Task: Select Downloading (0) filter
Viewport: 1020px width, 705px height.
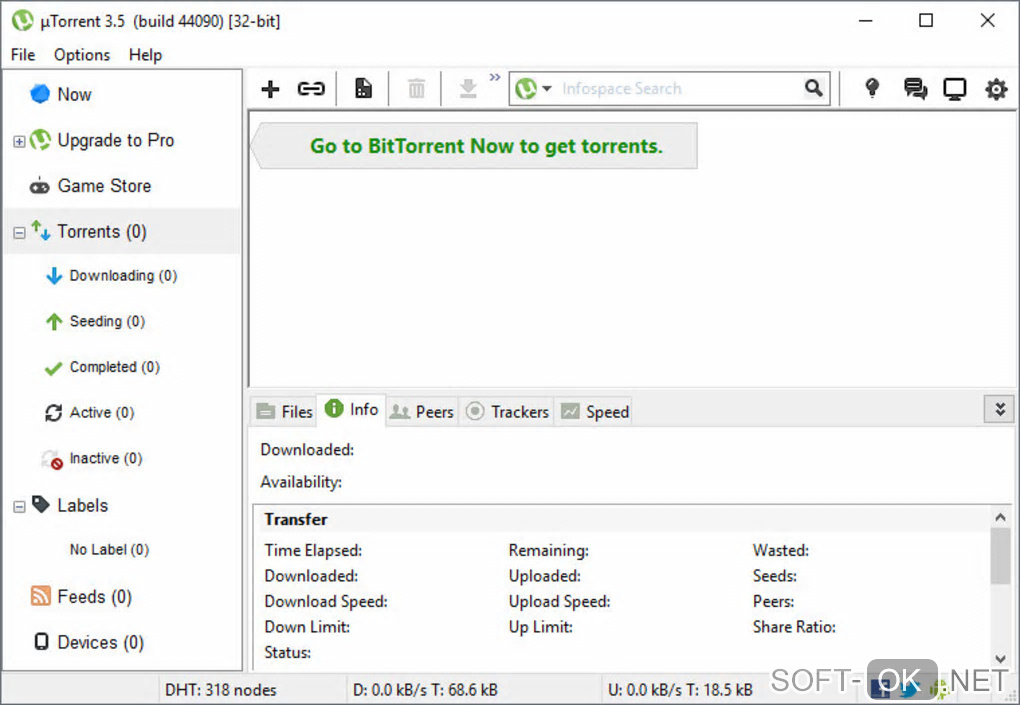Action: (x=123, y=276)
